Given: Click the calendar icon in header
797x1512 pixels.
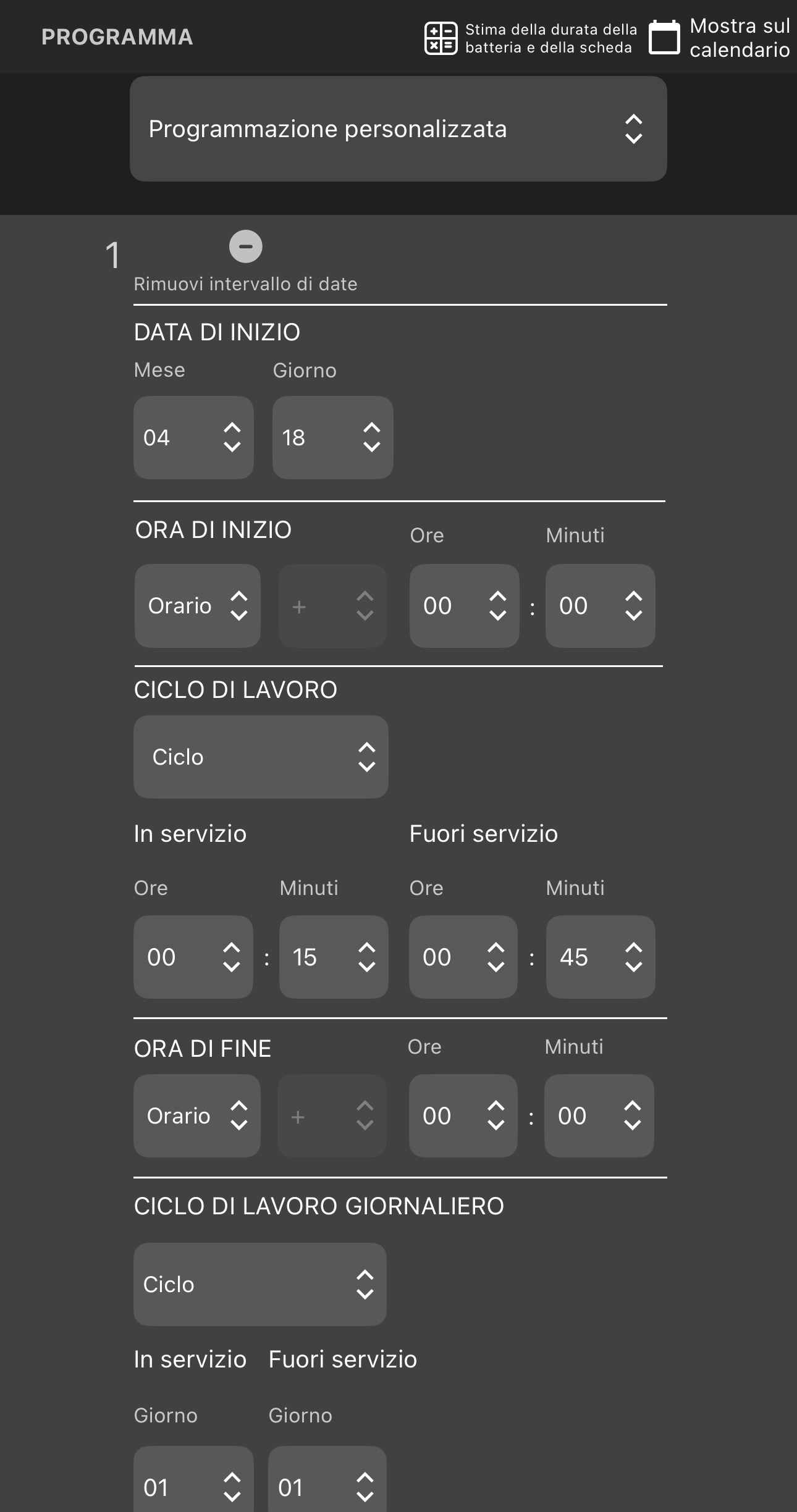Looking at the screenshot, I should [x=664, y=38].
